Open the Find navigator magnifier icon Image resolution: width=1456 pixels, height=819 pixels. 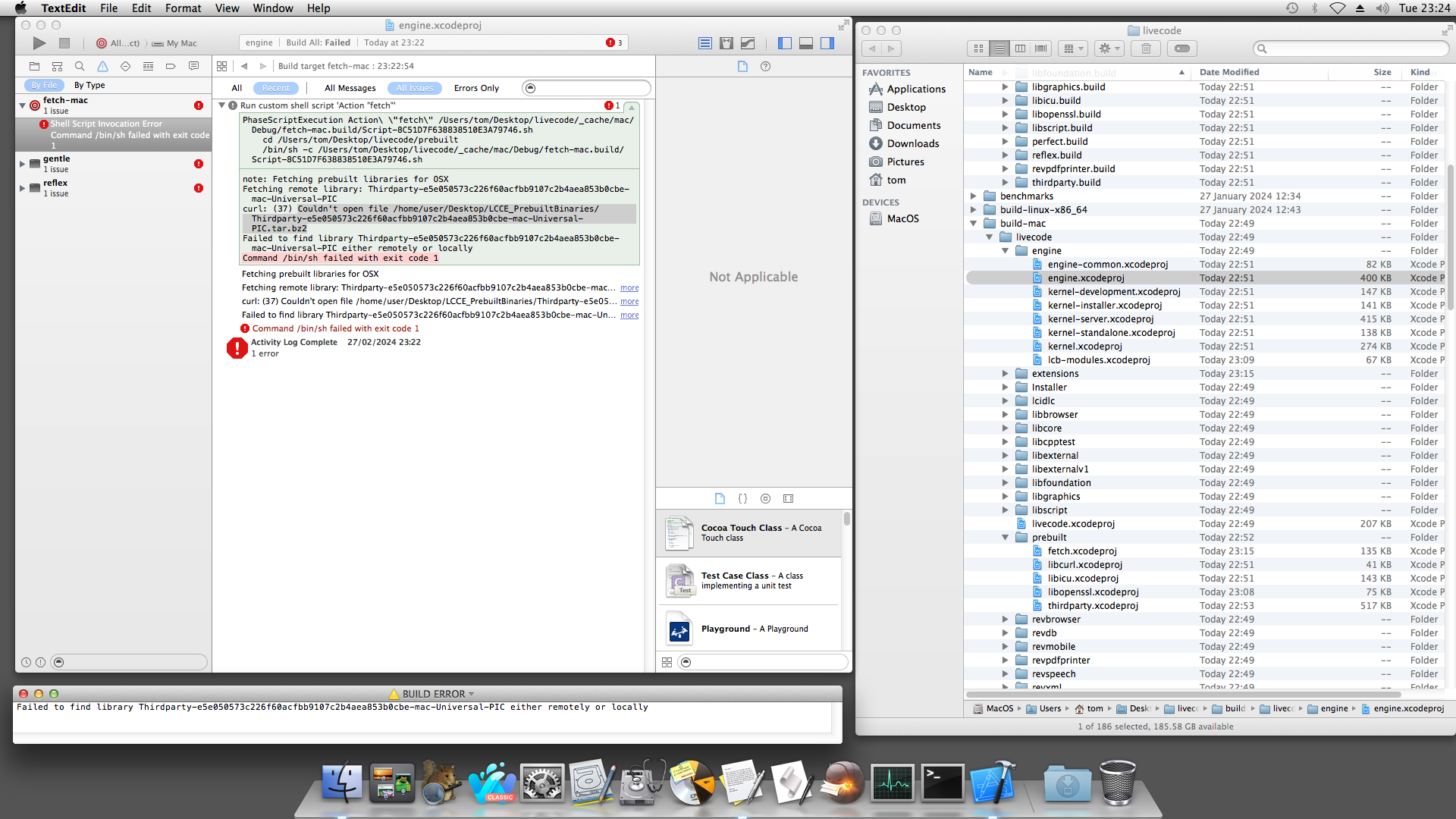point(80,66)
